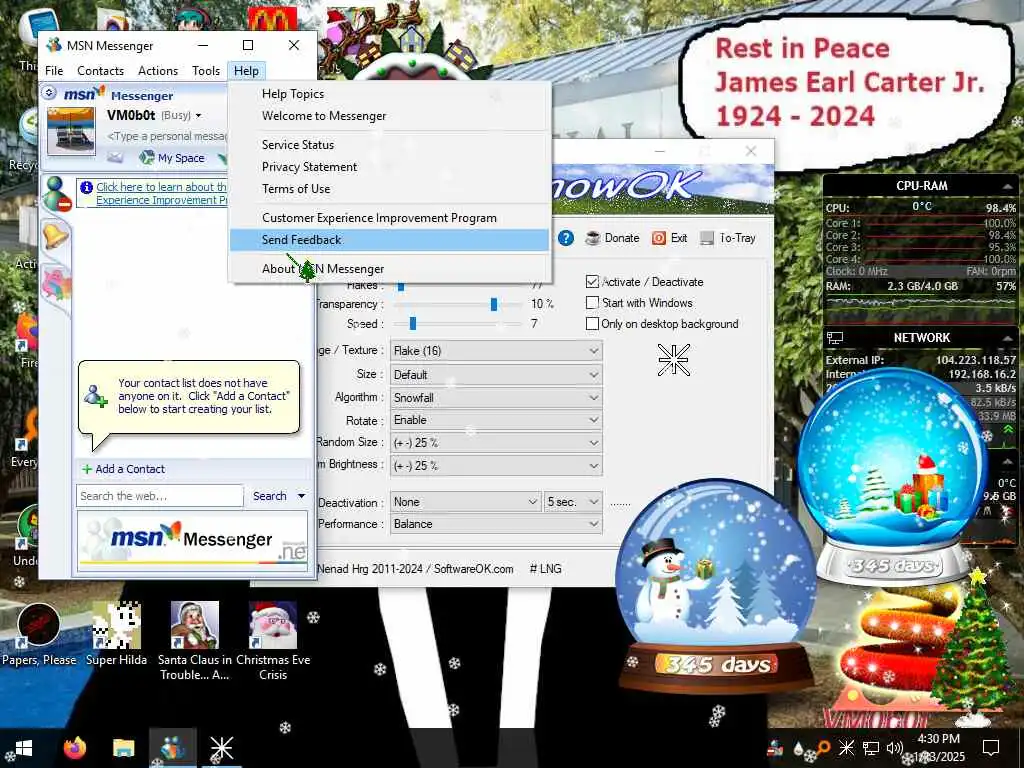Click the Experience Improvement Program link

click(x=161, y=193)
